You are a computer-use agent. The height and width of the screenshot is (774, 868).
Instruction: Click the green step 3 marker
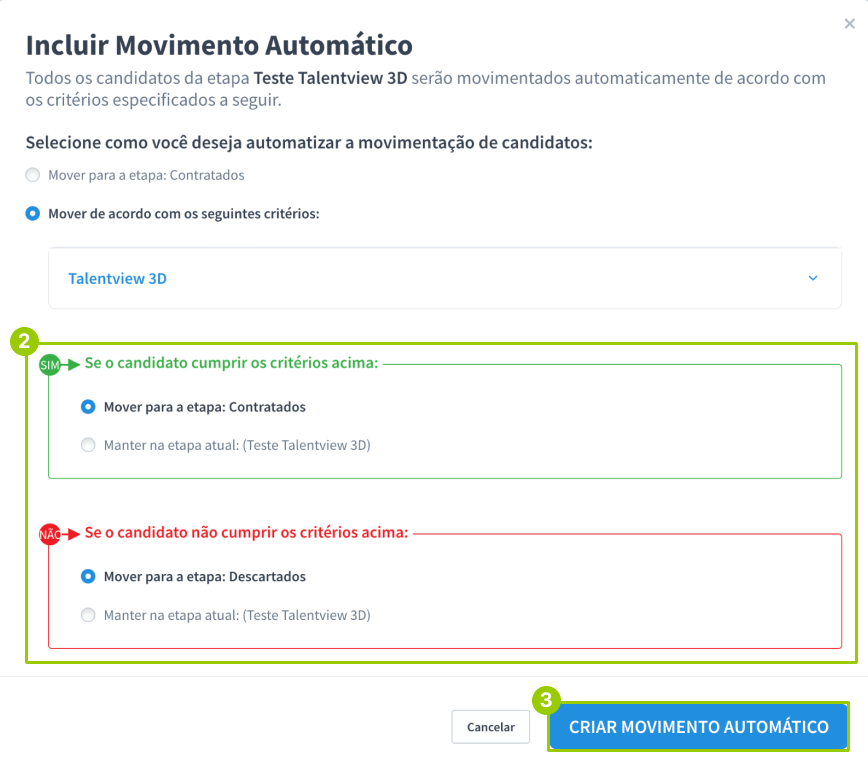546,700
